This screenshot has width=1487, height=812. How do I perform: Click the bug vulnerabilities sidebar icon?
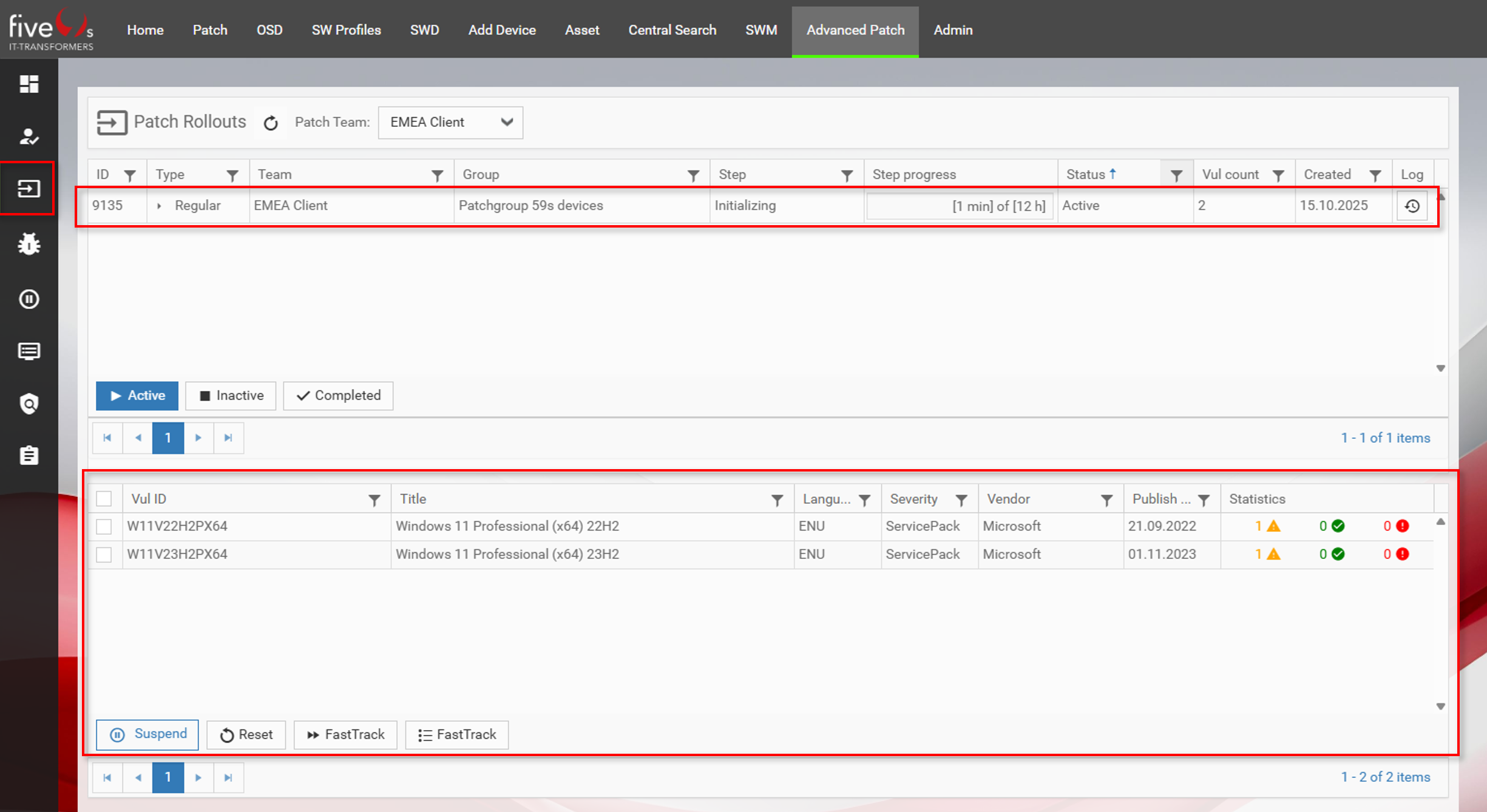(29, 244)
